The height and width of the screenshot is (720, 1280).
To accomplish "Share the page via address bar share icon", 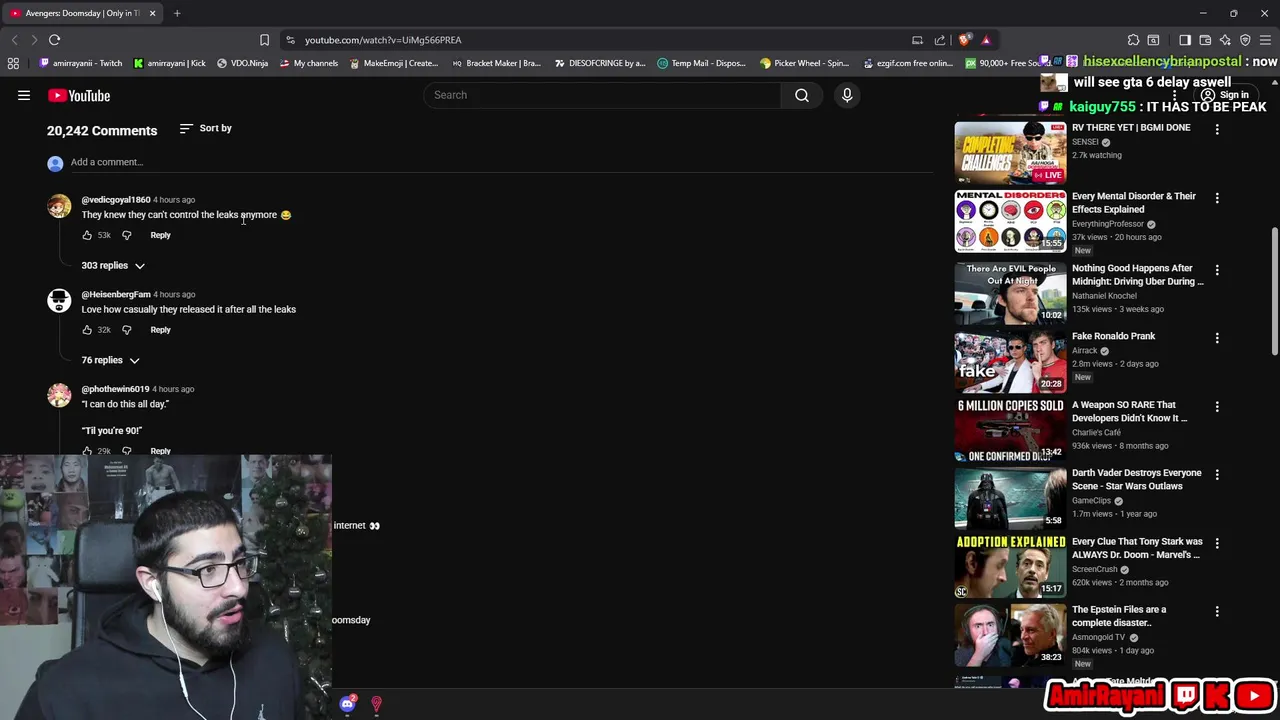I will 940,40.
